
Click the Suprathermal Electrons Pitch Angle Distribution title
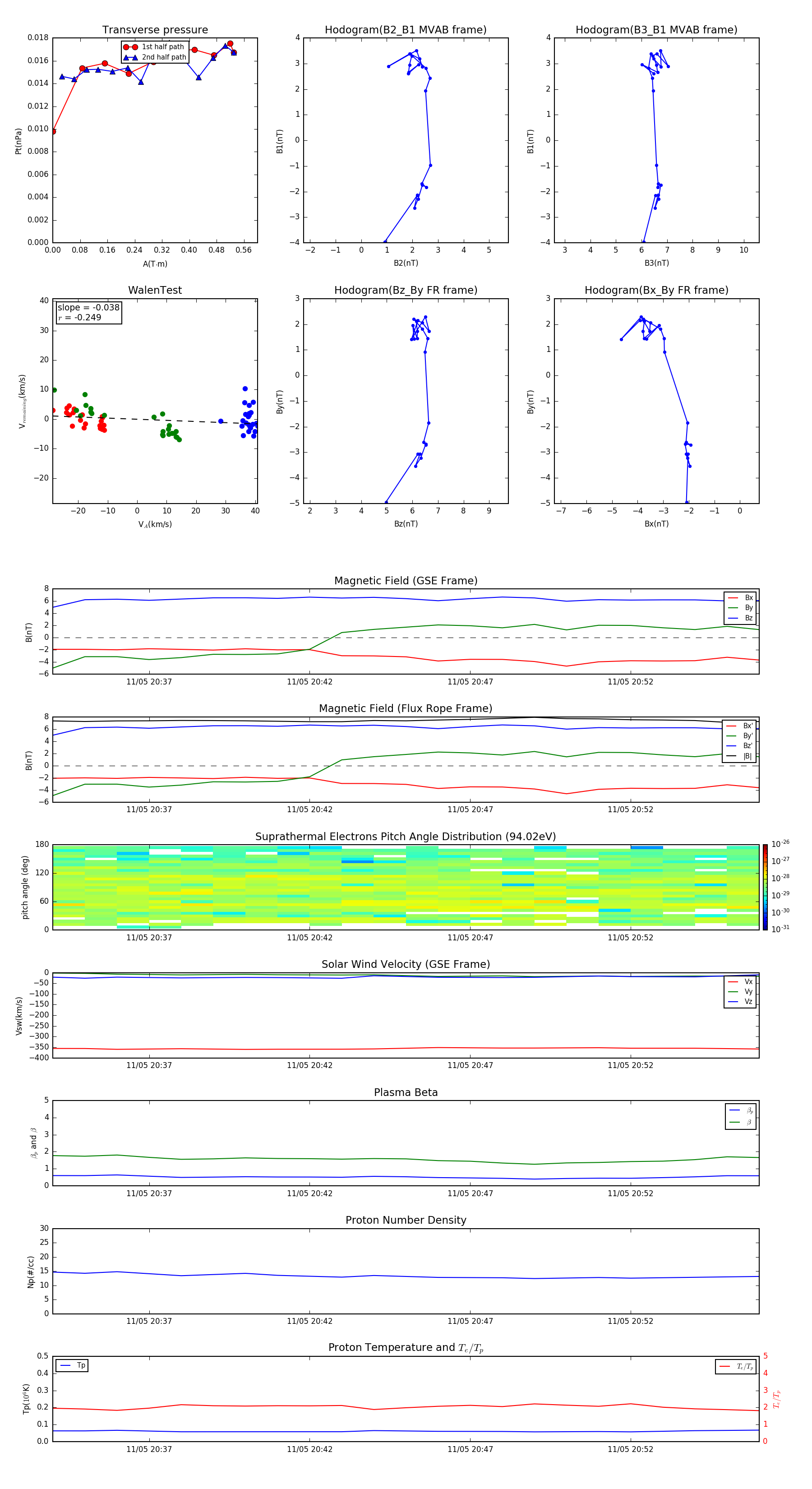pos(406,837)
